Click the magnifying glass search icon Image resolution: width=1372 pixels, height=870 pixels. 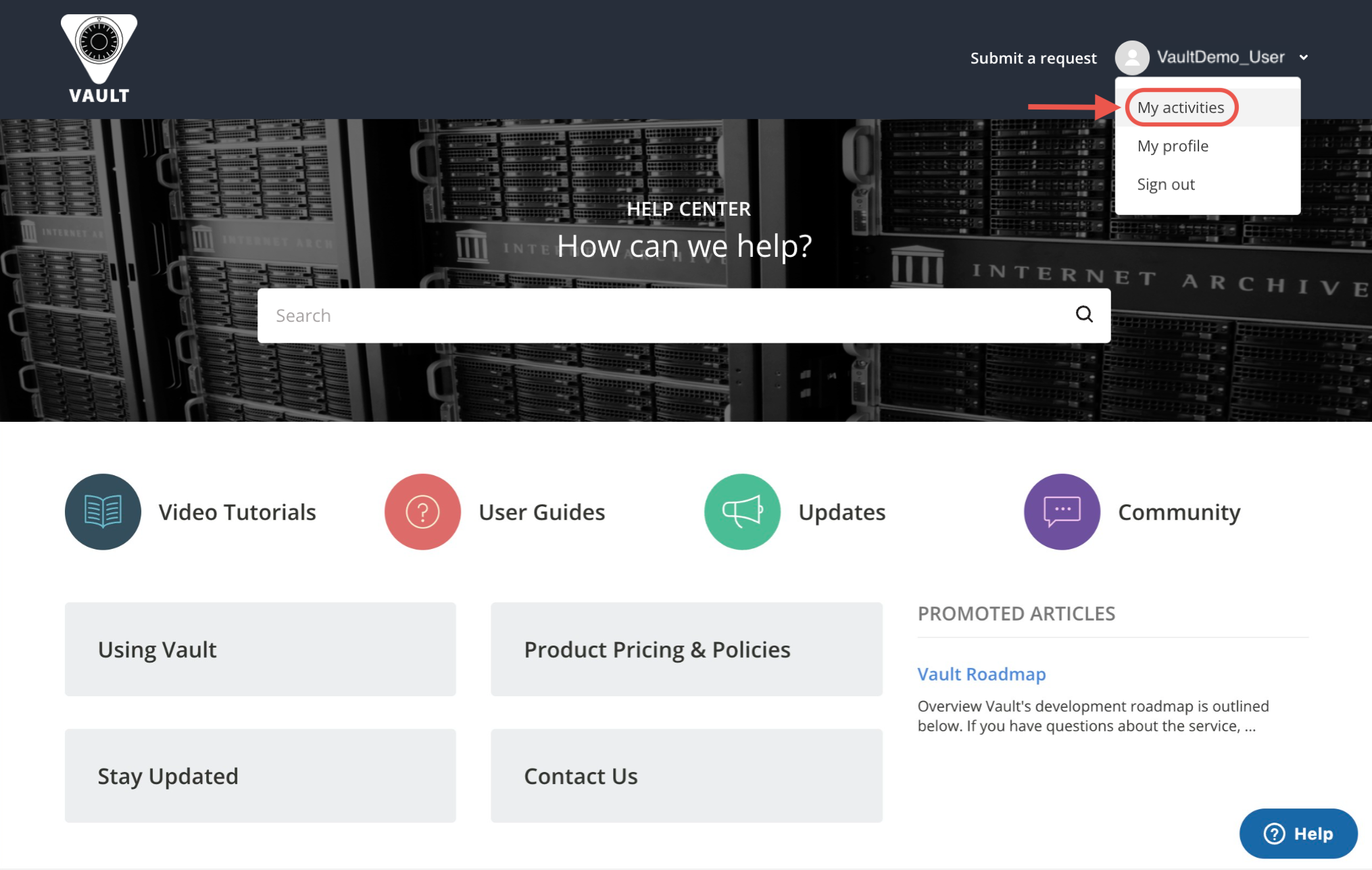pos(1084,314)
